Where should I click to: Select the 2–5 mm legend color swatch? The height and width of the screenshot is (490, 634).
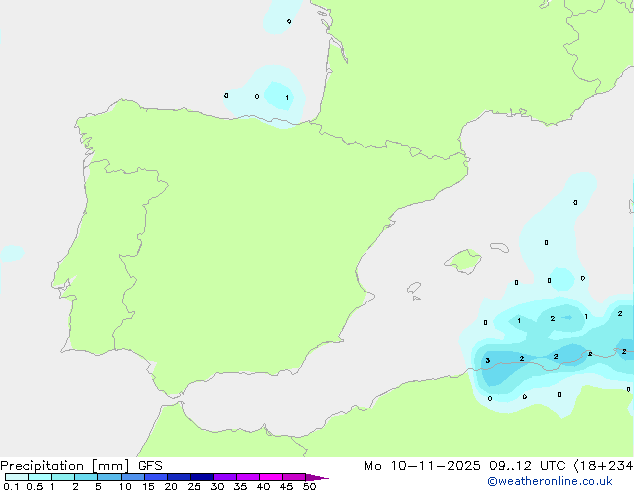click(86, 477)
